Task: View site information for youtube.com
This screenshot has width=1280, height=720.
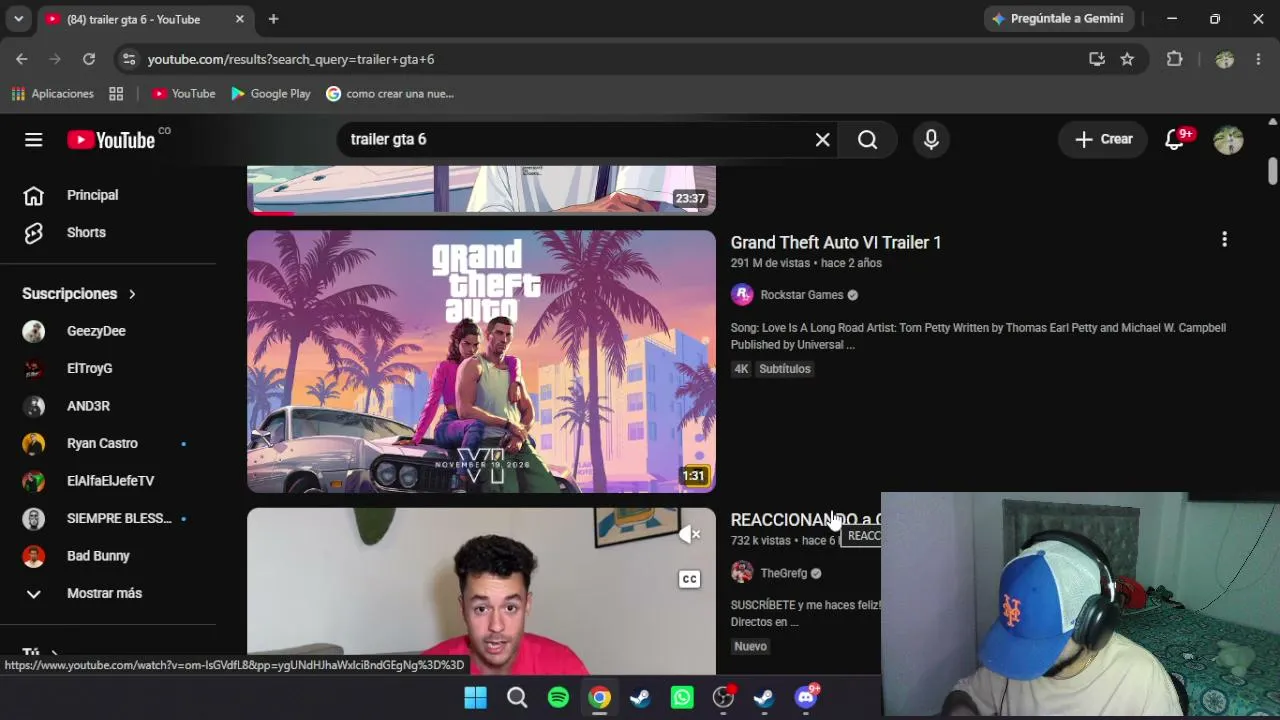Action: (x=129, y=59)
